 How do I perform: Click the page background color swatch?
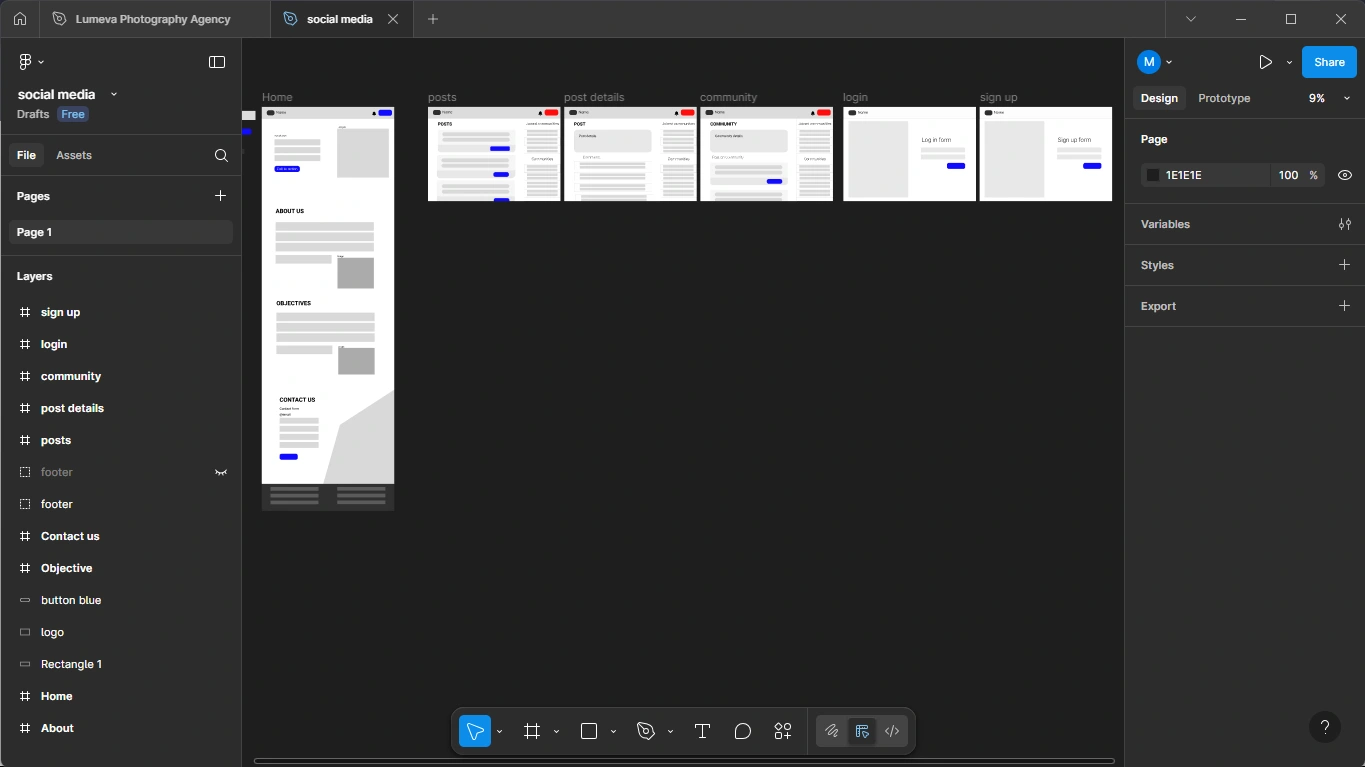(1153, 175)
